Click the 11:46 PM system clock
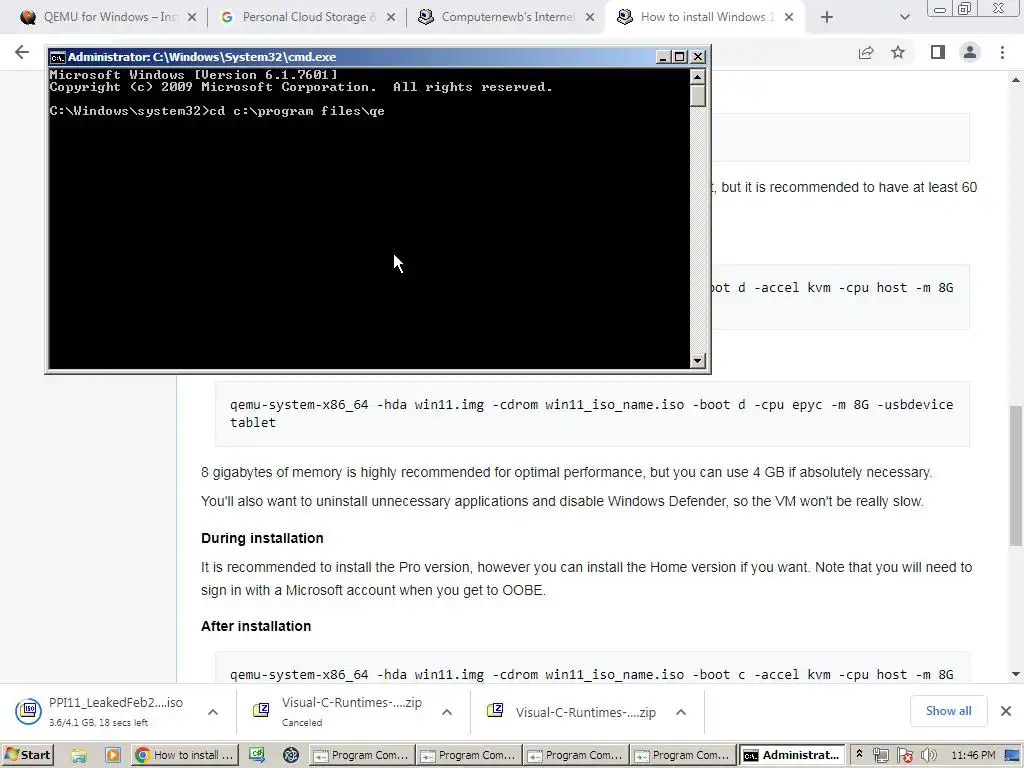 tap(973, 756)
